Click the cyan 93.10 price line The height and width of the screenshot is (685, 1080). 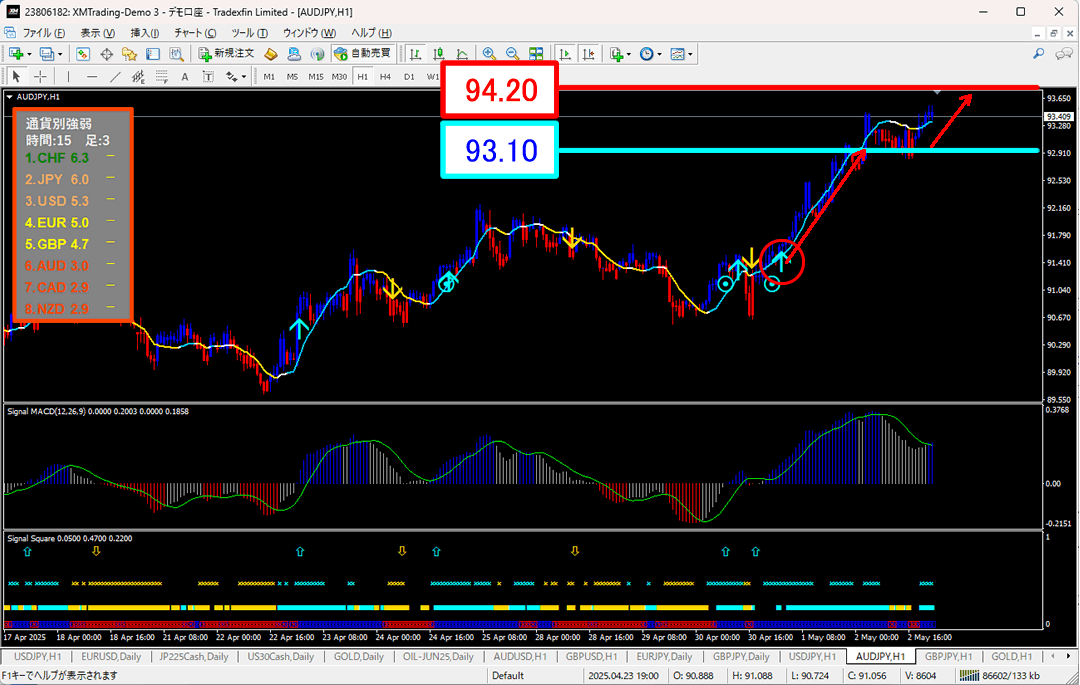pos(798,150)
